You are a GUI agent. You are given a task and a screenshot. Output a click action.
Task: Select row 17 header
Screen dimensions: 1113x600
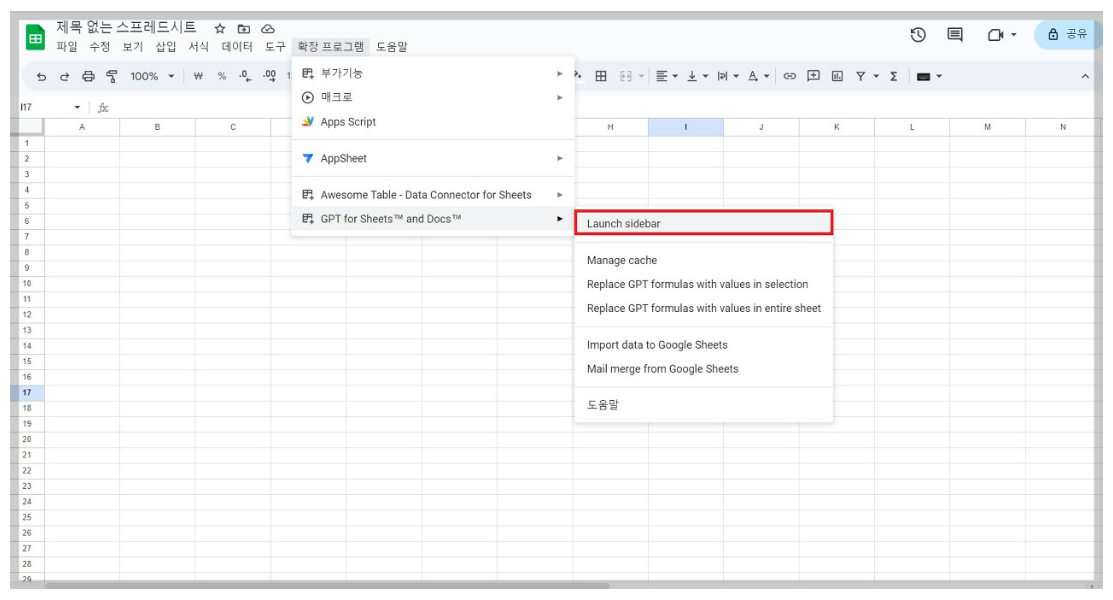tap(27, 393)
